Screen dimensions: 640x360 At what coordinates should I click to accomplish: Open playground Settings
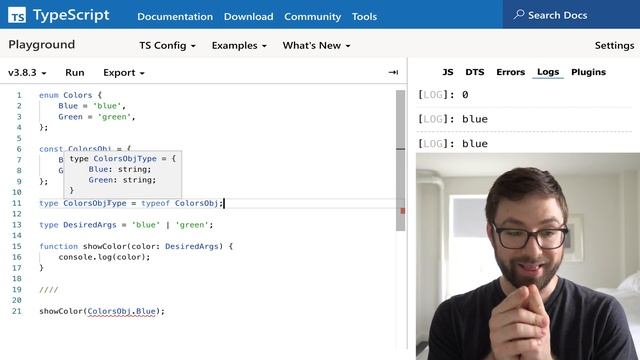click(614, 45)
